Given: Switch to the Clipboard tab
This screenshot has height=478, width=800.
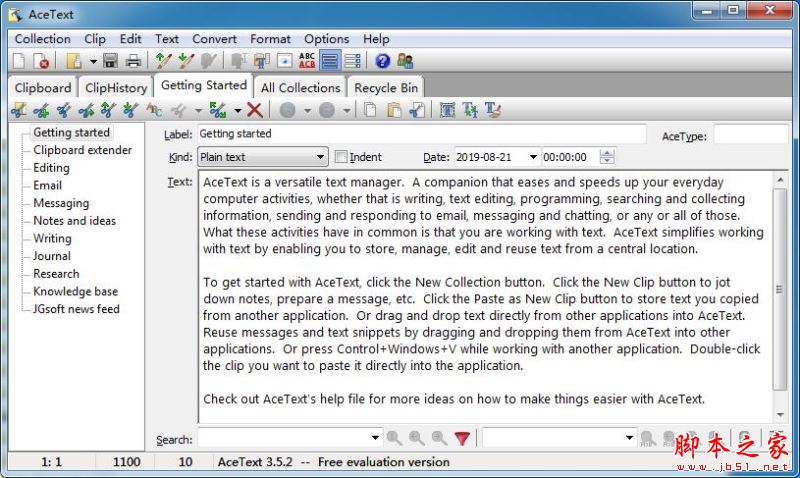Looking at the screenshot, I should point(43,88).
